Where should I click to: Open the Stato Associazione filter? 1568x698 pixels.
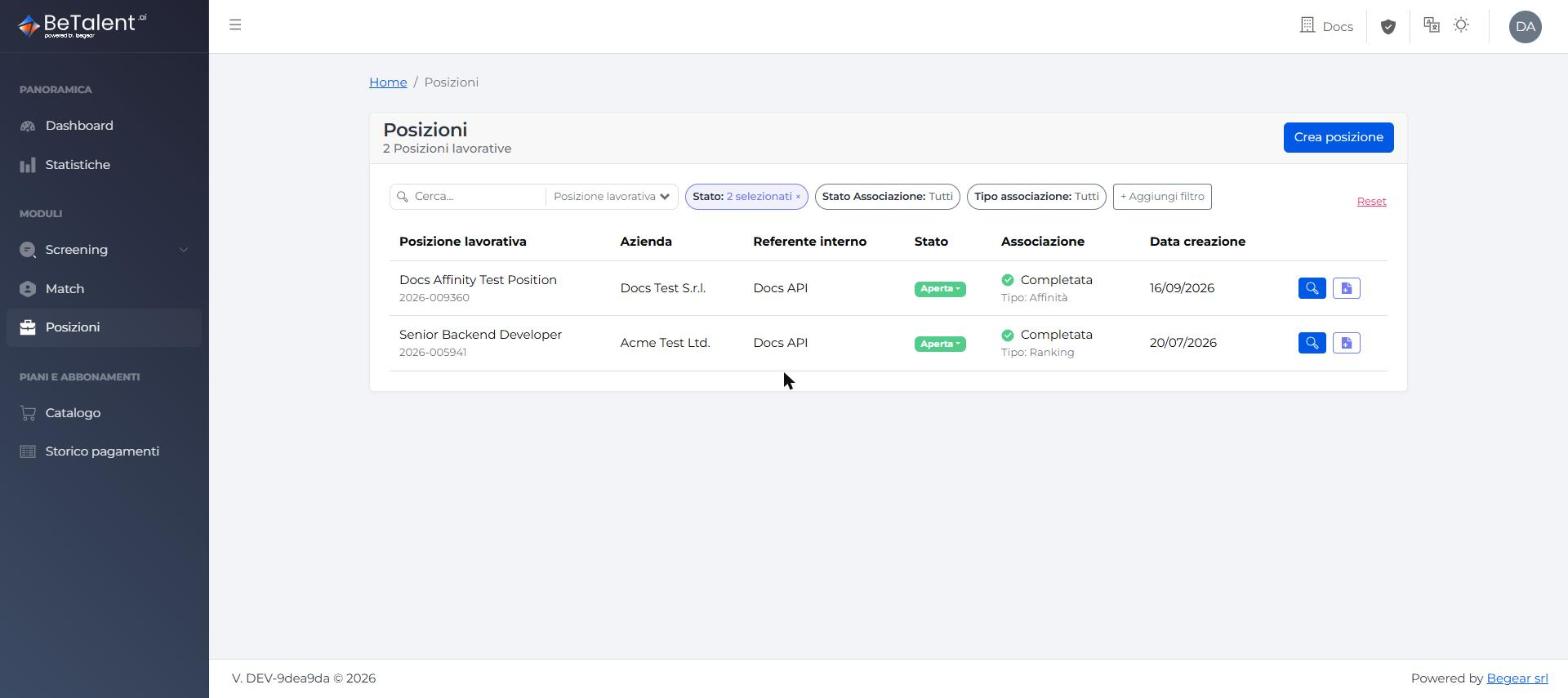[x=887, y=197]
